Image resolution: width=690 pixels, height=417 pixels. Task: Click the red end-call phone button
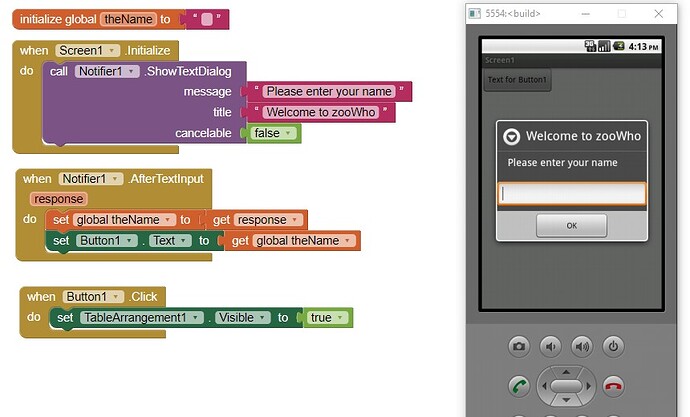click(613, 386)
